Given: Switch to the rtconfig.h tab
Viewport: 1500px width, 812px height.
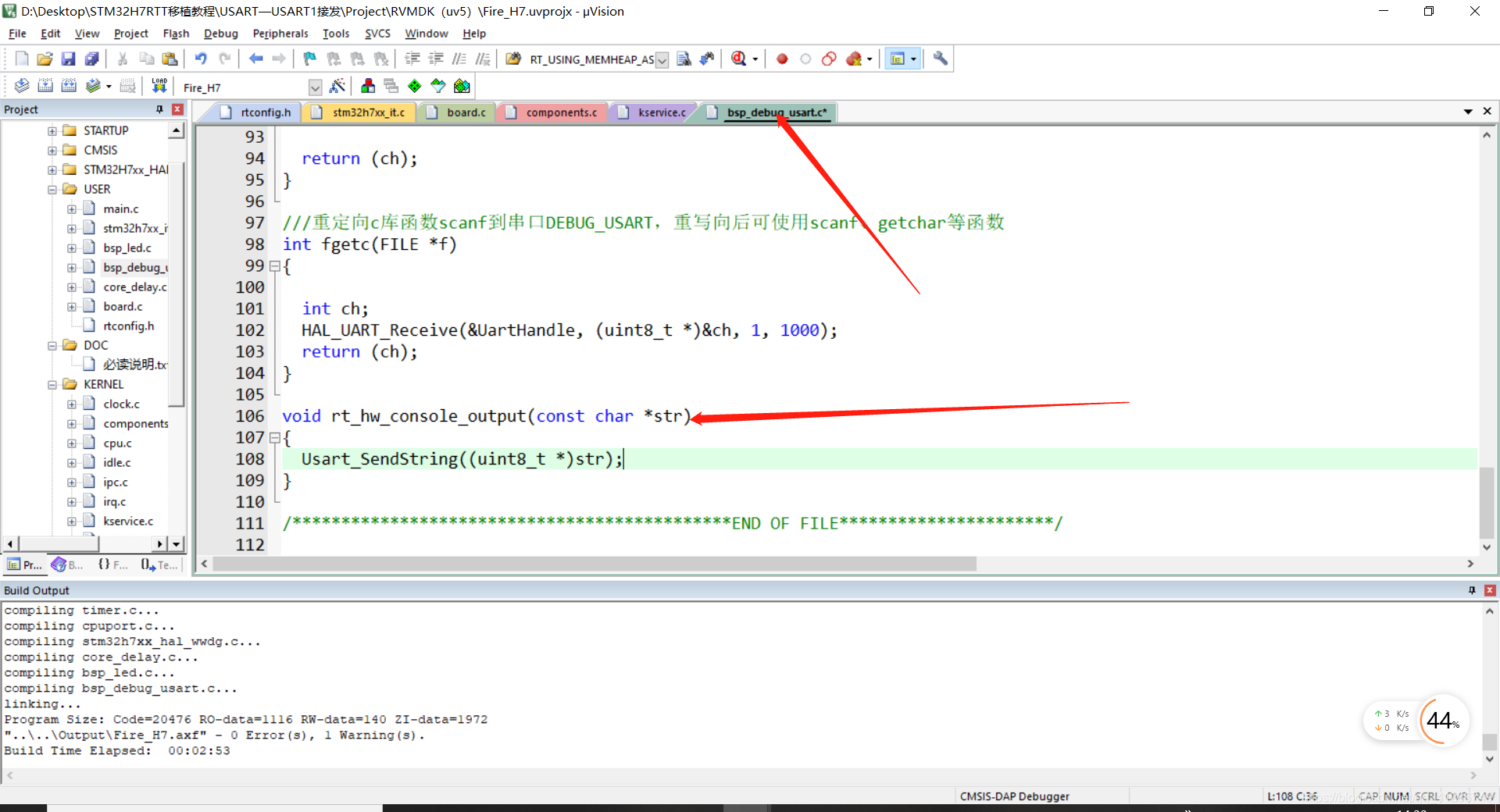Looking at the screenshot, I should [256, 112].
